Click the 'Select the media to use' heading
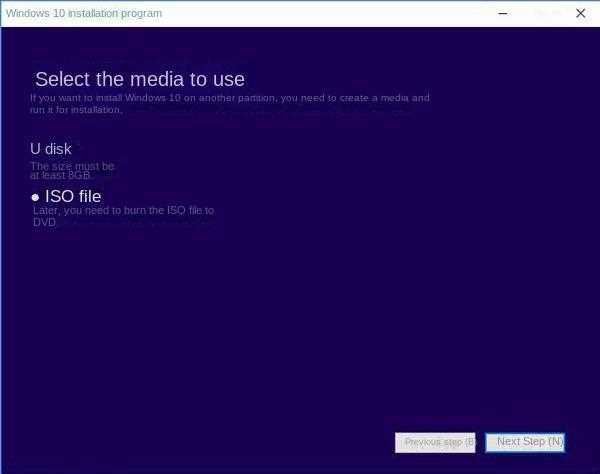 click(x=140, y=80)
